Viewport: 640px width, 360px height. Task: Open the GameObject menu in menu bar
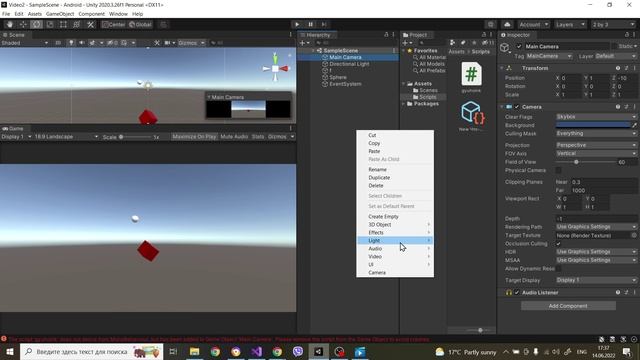coord(60,14)
